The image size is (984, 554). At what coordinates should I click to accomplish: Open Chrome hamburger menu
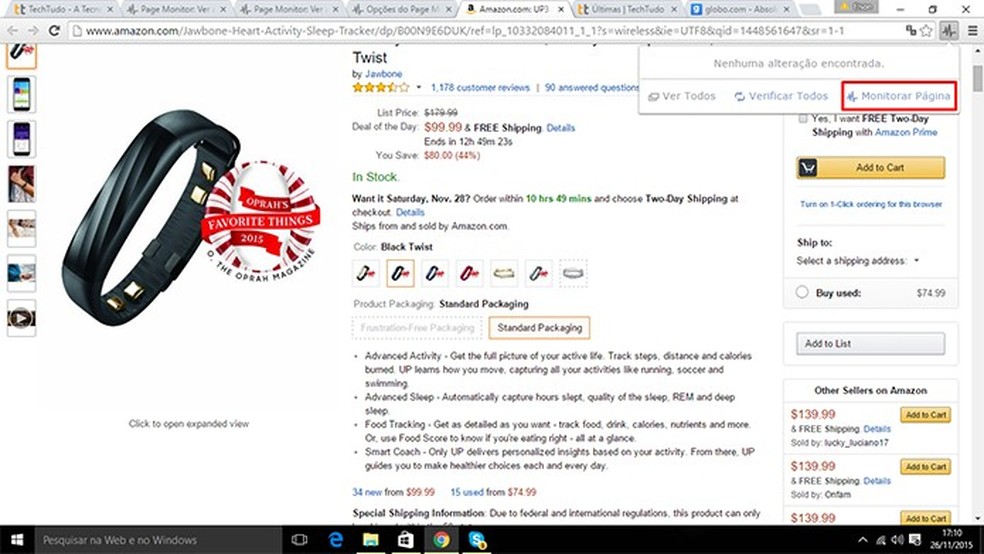coord(972,30)
